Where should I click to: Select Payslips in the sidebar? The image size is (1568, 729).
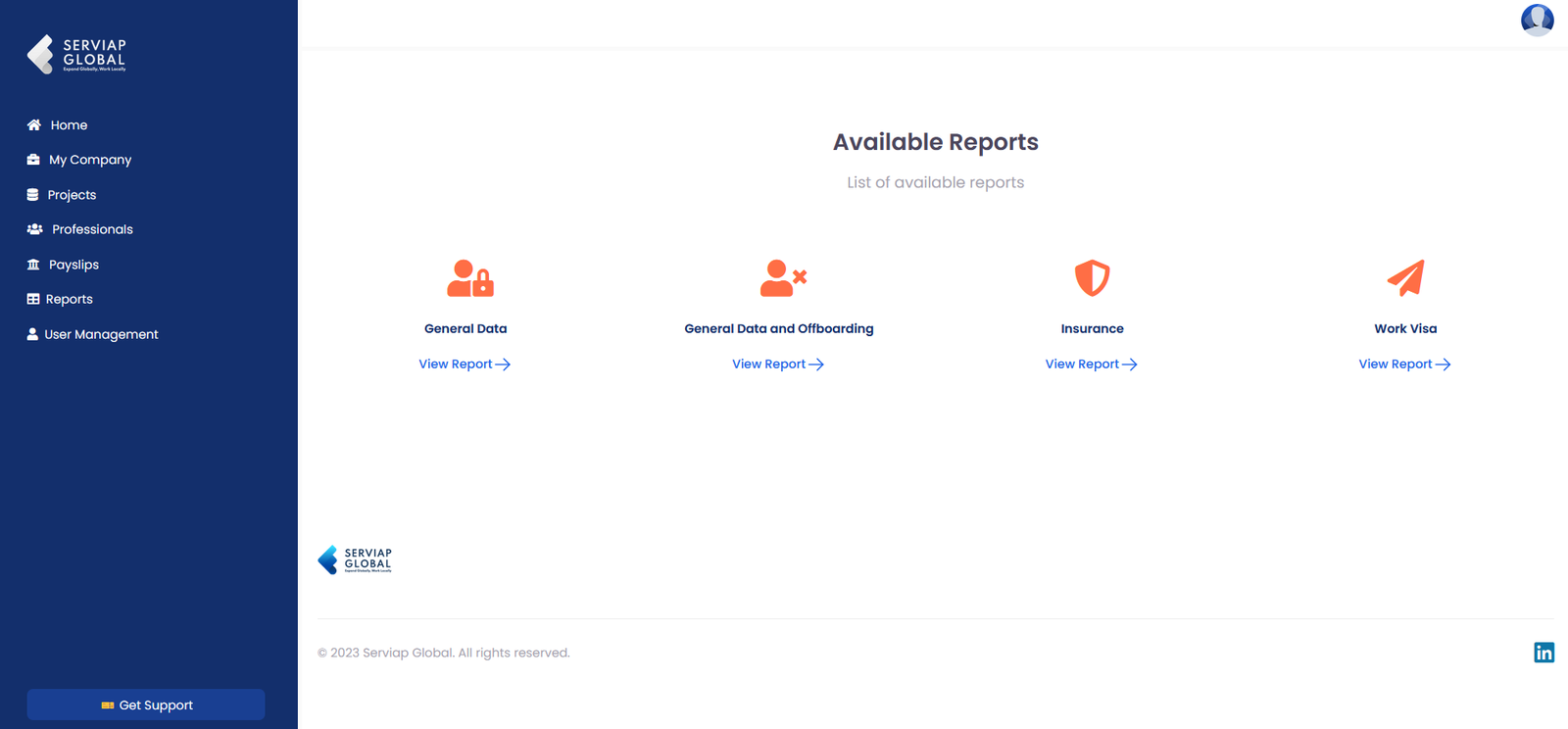point(73,265)
